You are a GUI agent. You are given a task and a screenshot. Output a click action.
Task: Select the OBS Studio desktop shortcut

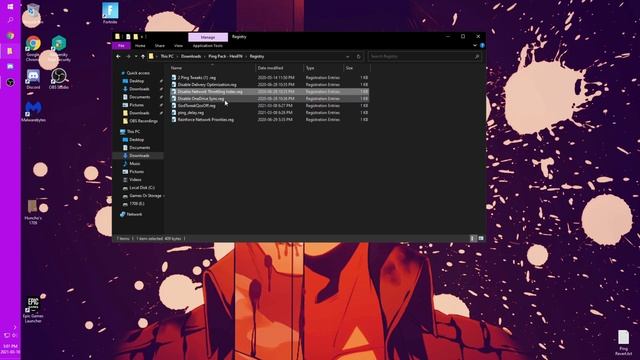click(x=59, y=79)
